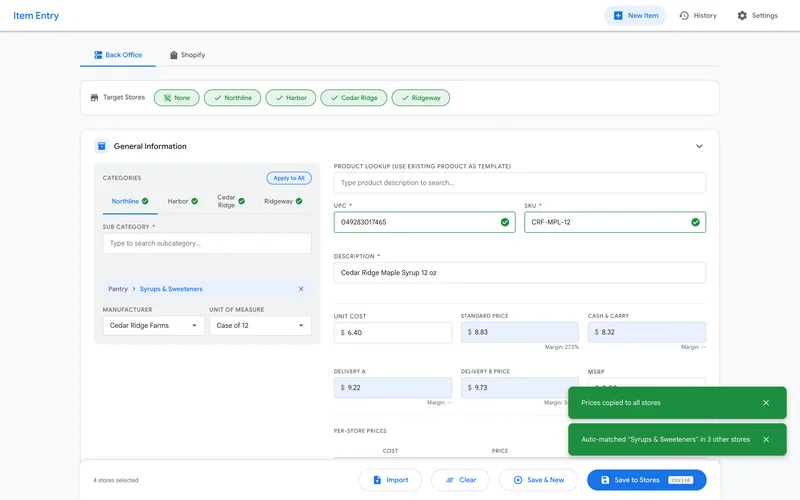The width and height of the screenshot is (800, 500).
Task: Click the green check next to Harbor category tab
Action: coord(194,201)
